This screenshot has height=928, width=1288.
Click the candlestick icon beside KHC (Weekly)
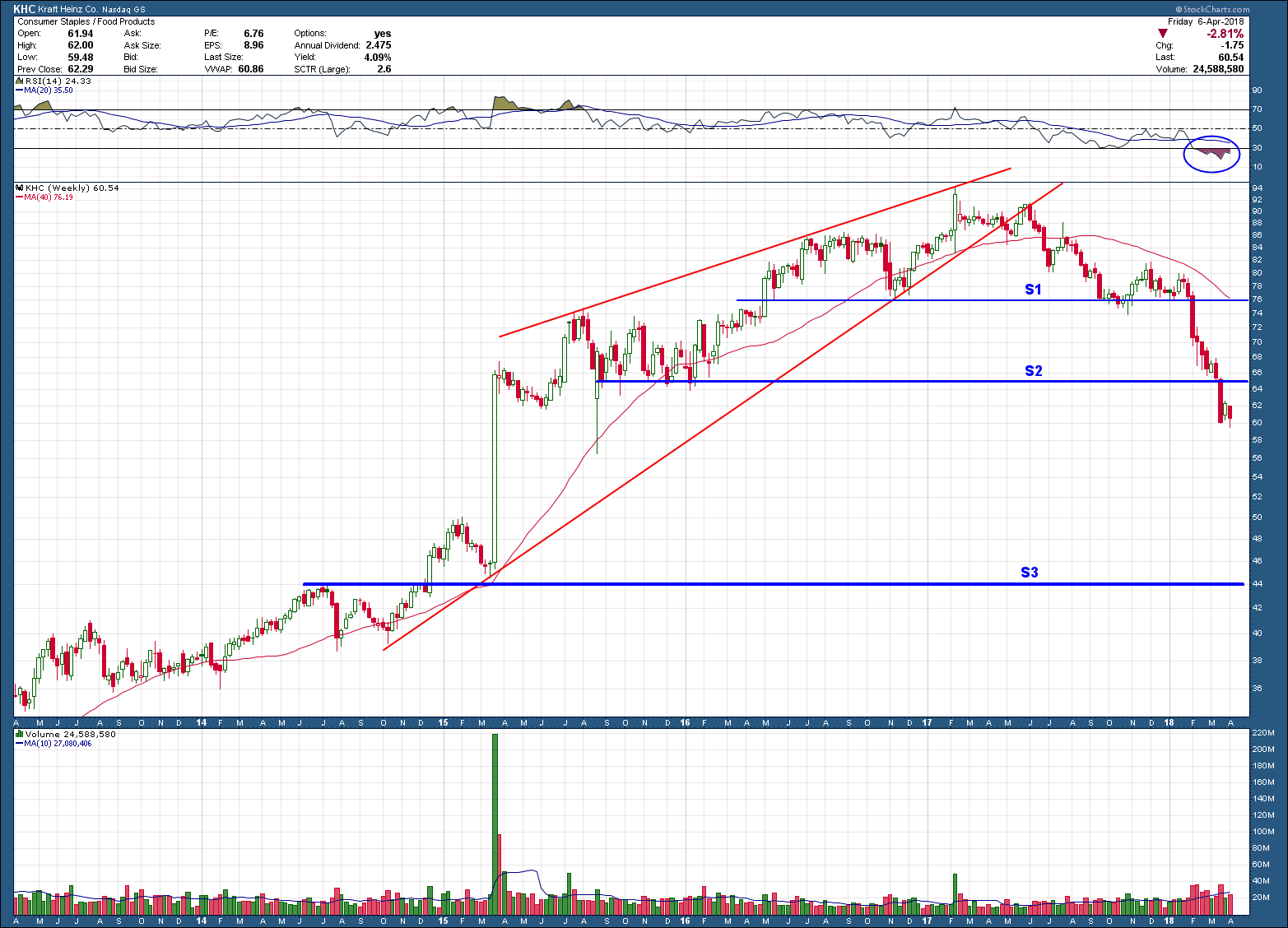[x=20, y=188]
